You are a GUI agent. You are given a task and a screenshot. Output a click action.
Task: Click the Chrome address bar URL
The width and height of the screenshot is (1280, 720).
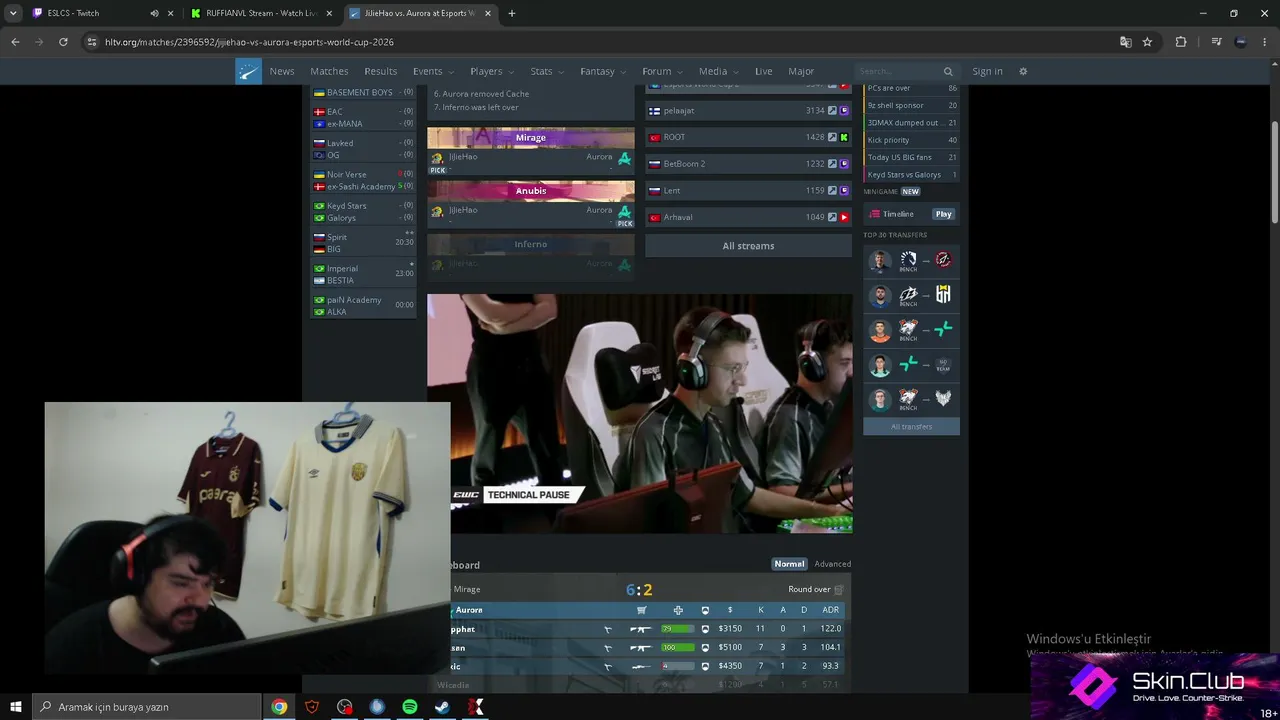[249, 42]
